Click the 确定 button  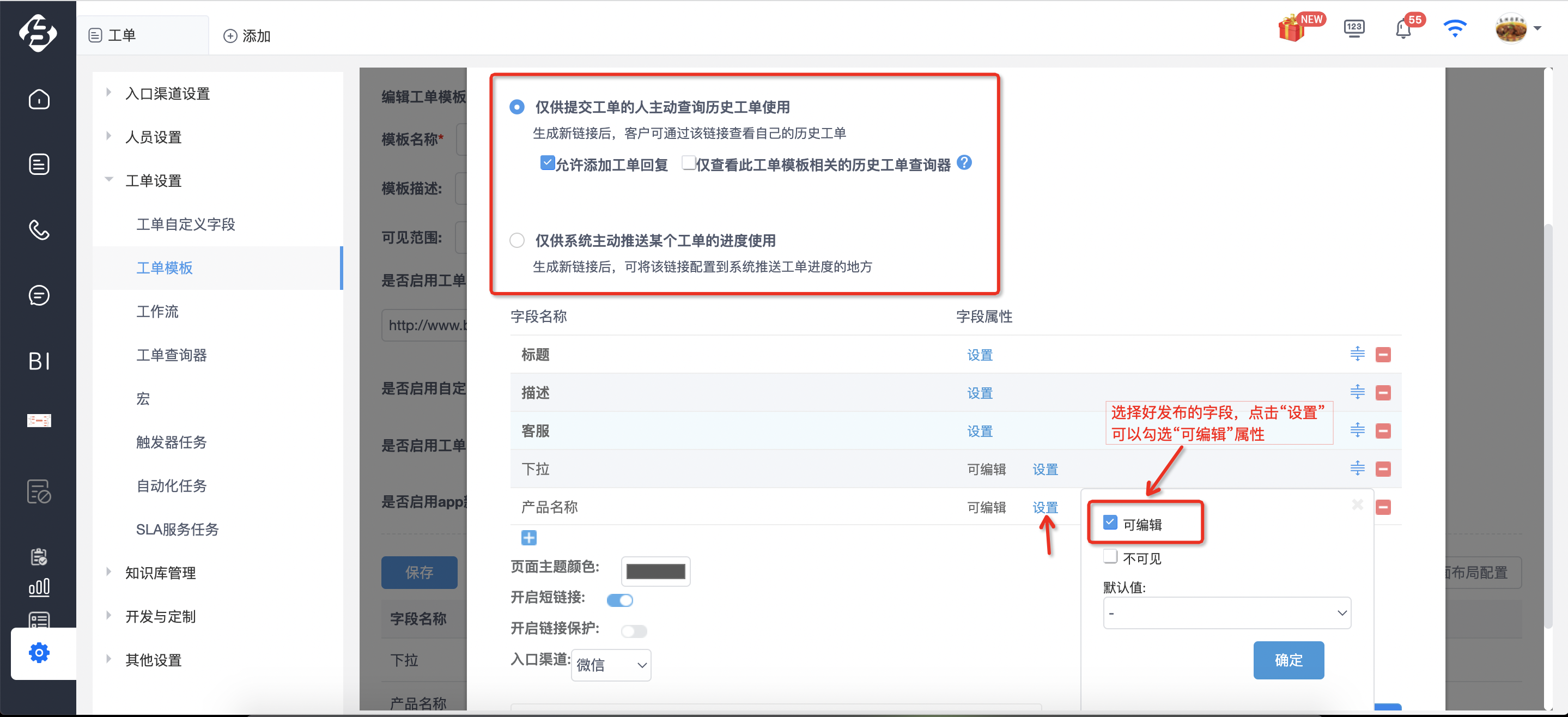click(x=1289, y=660)
